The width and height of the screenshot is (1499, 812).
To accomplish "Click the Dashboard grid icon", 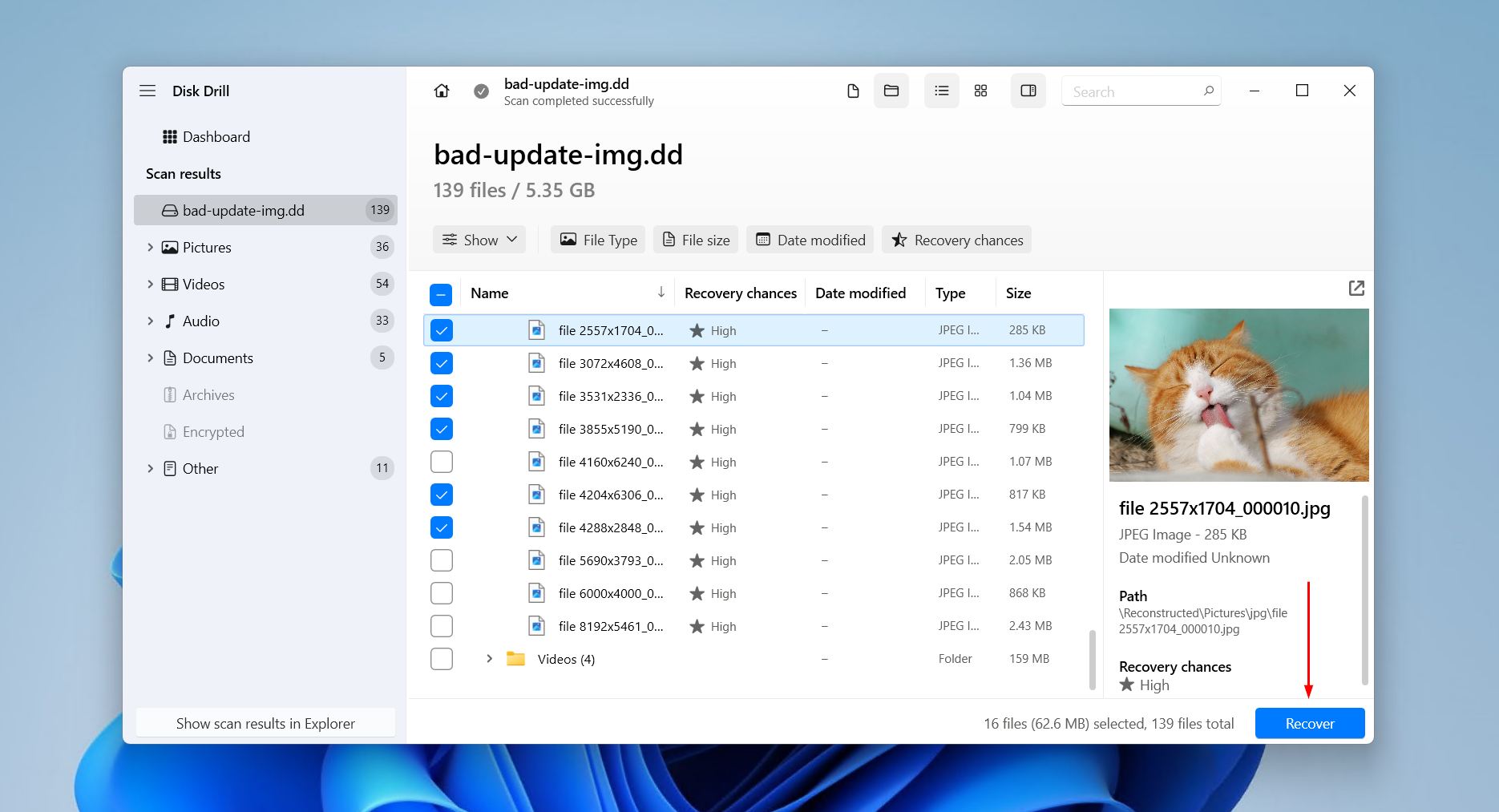I will tap(170, 137).
